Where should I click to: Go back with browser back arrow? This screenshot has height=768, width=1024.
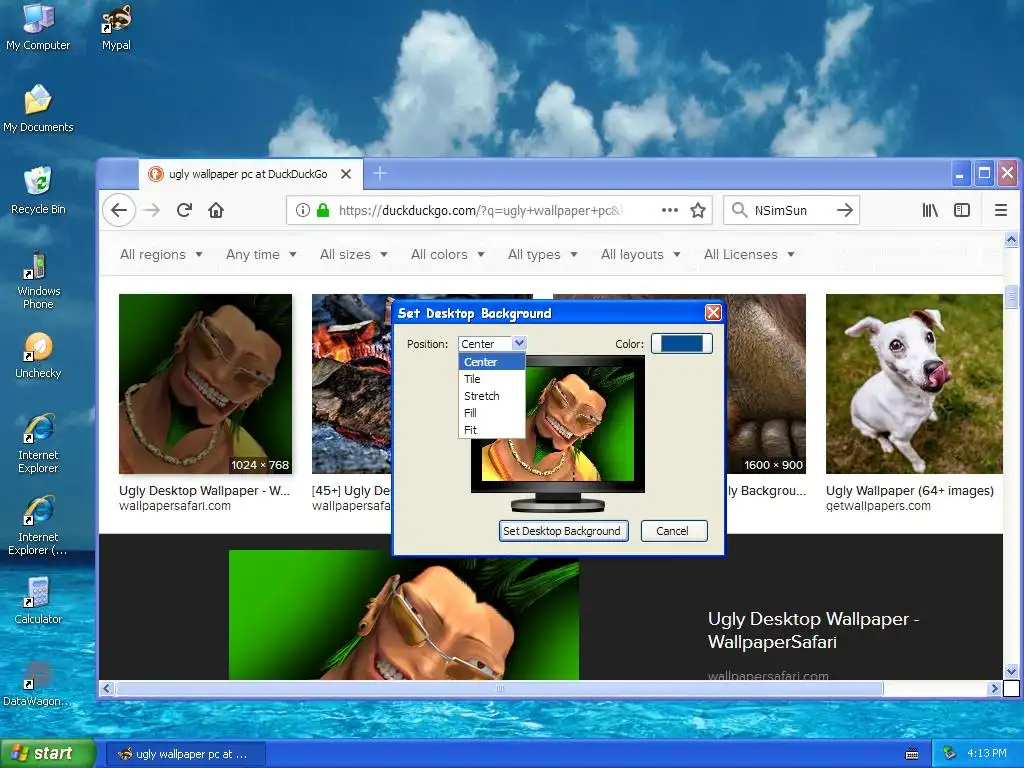pyautogui.click(x=119, y=210)
